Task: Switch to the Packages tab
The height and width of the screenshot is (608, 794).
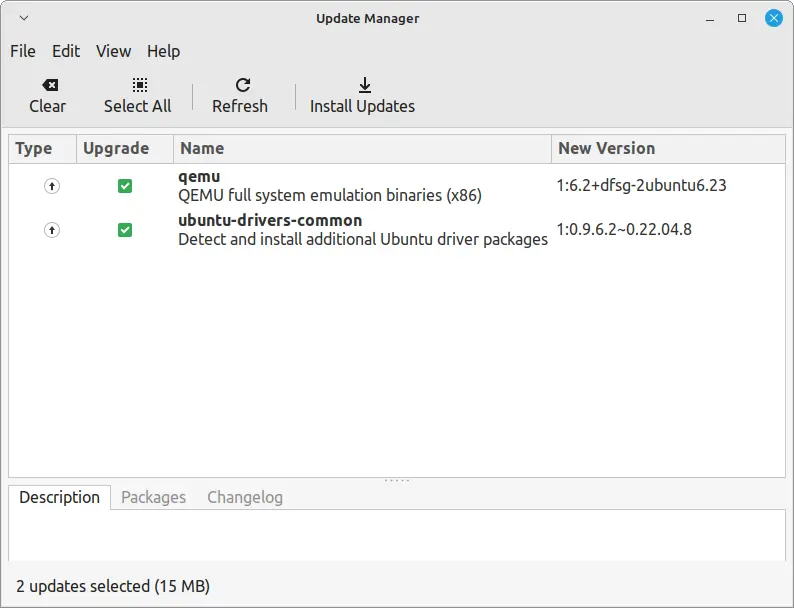Action: tap(153, 497)
